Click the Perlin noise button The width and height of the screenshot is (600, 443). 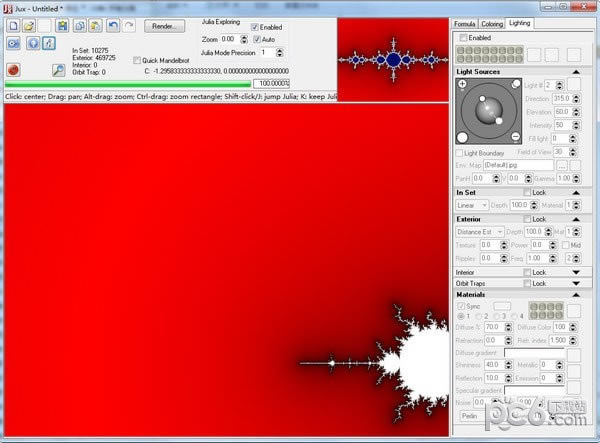pos(469,415)
